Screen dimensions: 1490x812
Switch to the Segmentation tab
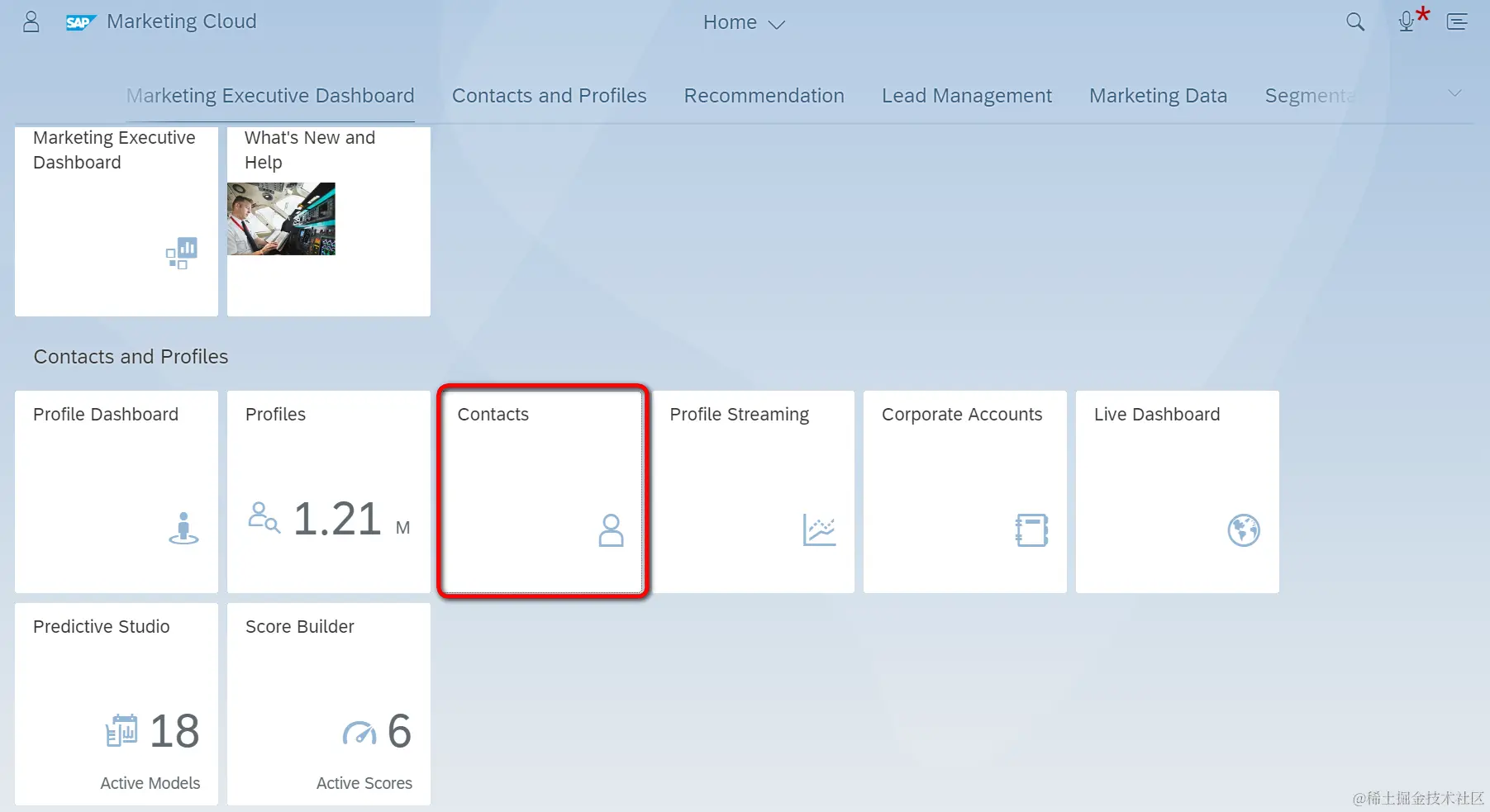(1310, 96)
